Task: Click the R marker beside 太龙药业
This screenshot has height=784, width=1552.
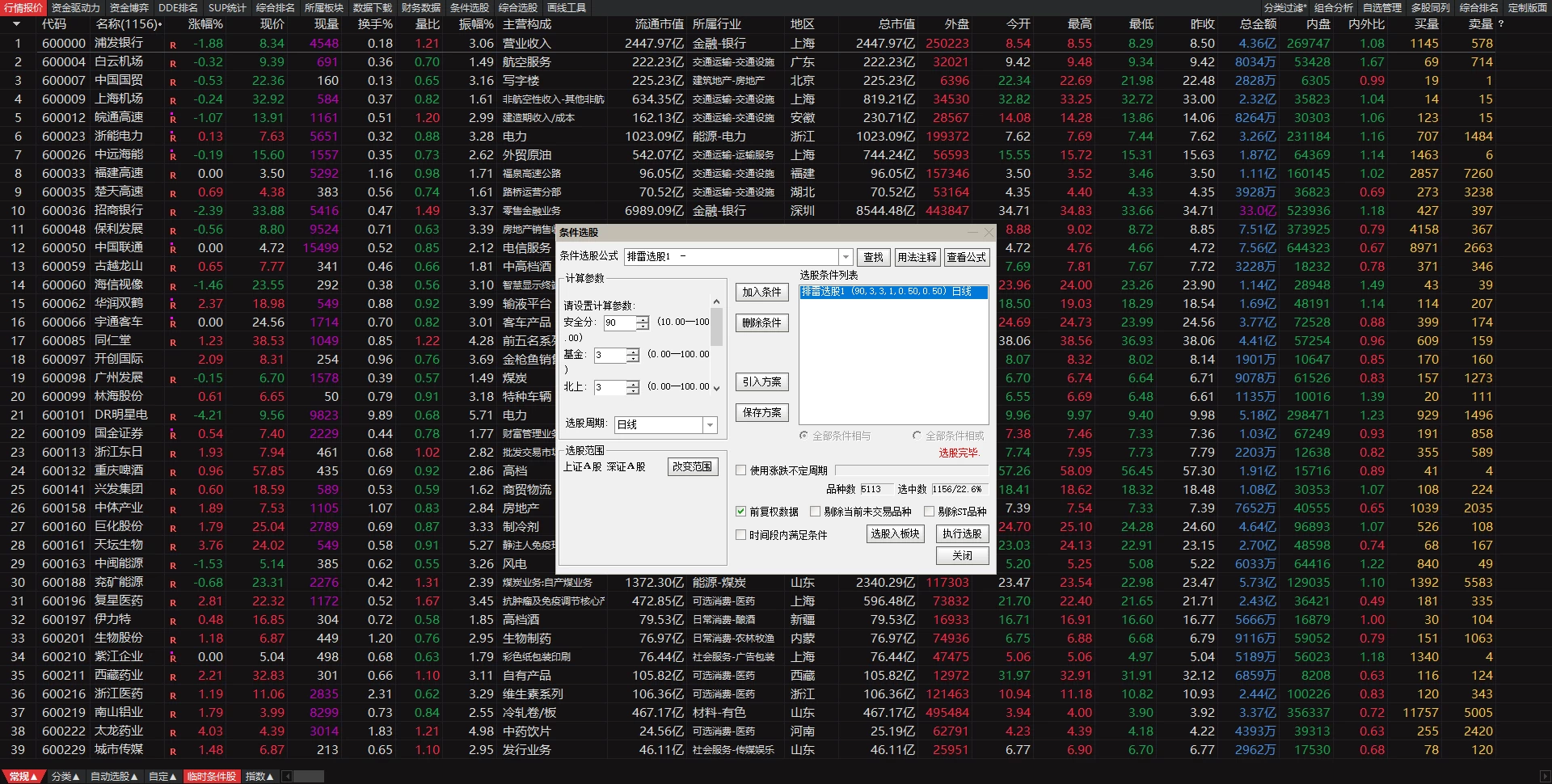Action: point(172,732)
